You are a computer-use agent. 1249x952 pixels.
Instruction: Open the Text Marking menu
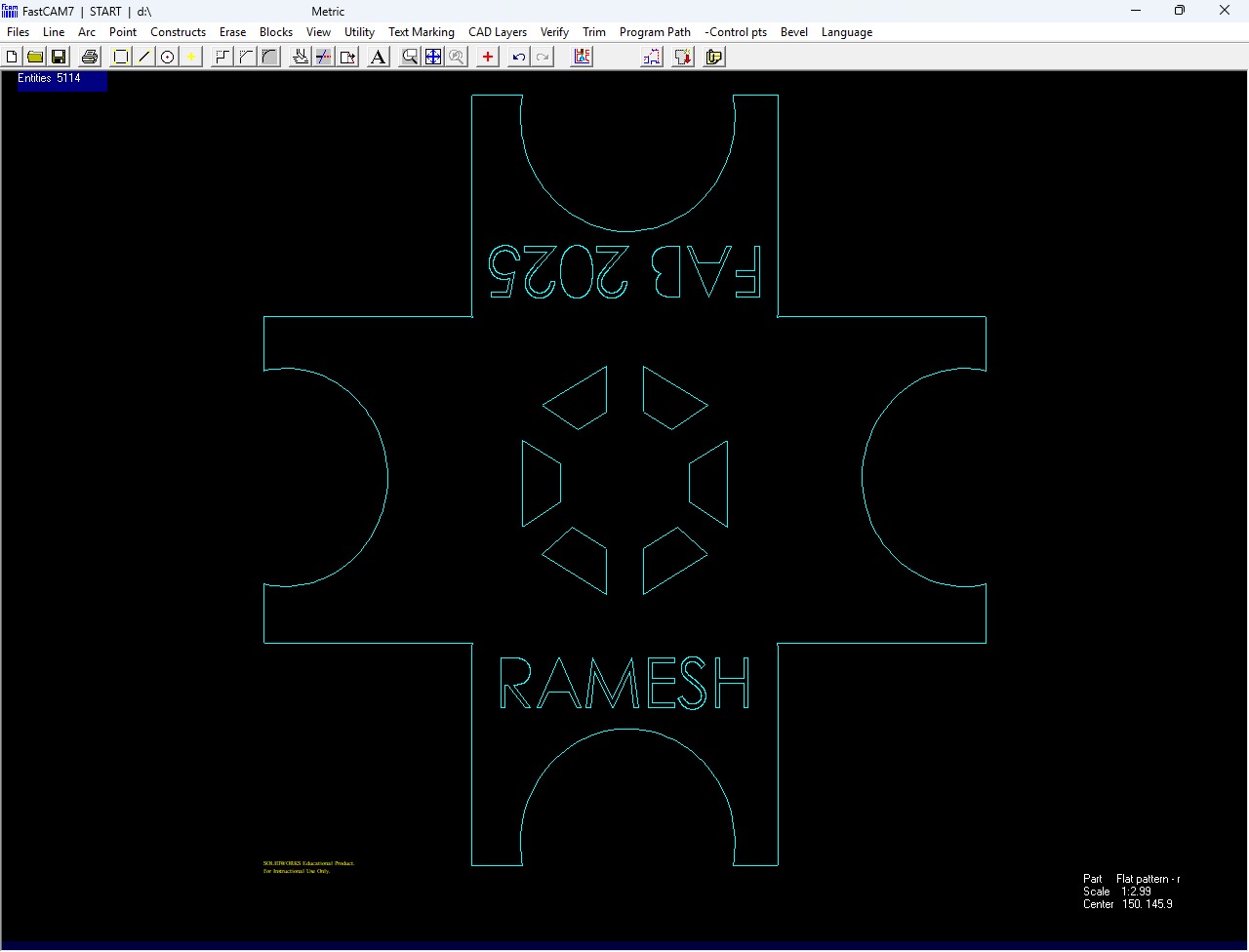pos(422,32)
